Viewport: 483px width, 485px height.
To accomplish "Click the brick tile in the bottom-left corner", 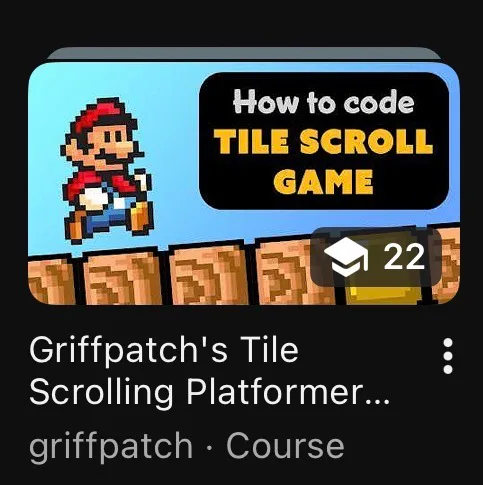I will pos(51,281).
